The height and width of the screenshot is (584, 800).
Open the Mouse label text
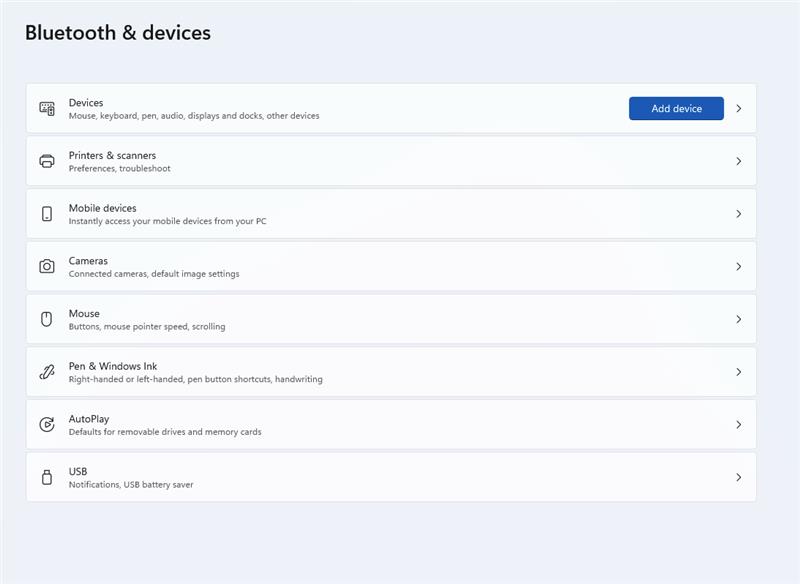coord(84,313)
